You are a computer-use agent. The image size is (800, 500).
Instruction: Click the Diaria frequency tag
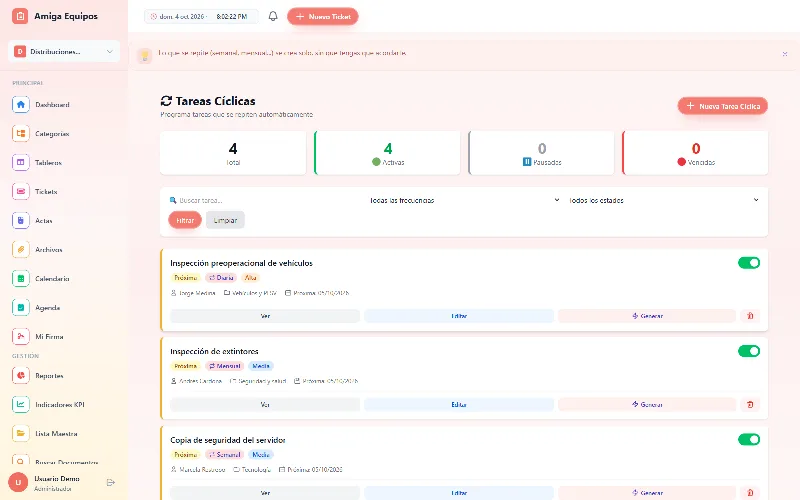click(x=221, y=278)
